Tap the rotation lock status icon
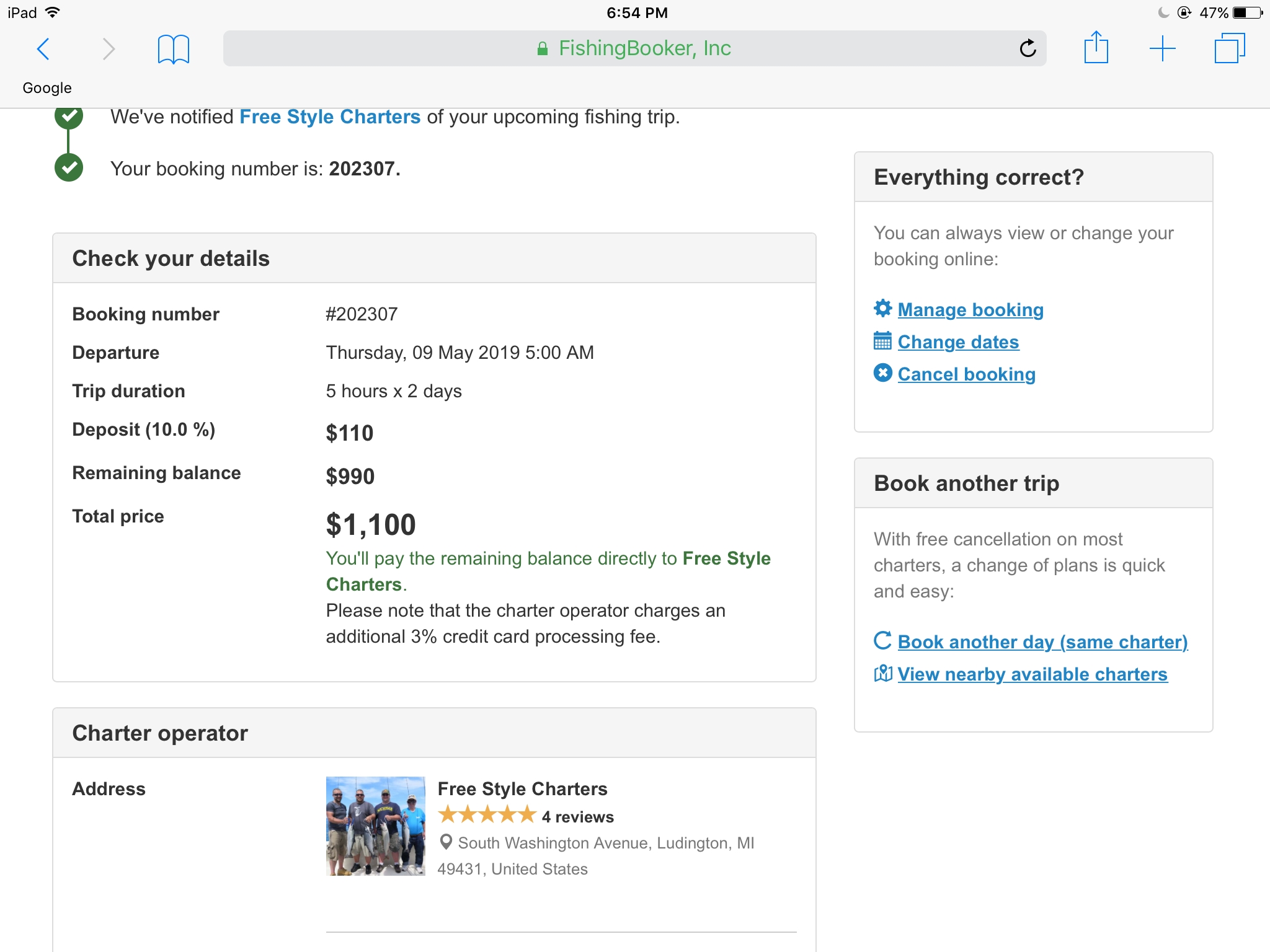The height and width of the screenshot is (952, 1270). coord(1184,12)
